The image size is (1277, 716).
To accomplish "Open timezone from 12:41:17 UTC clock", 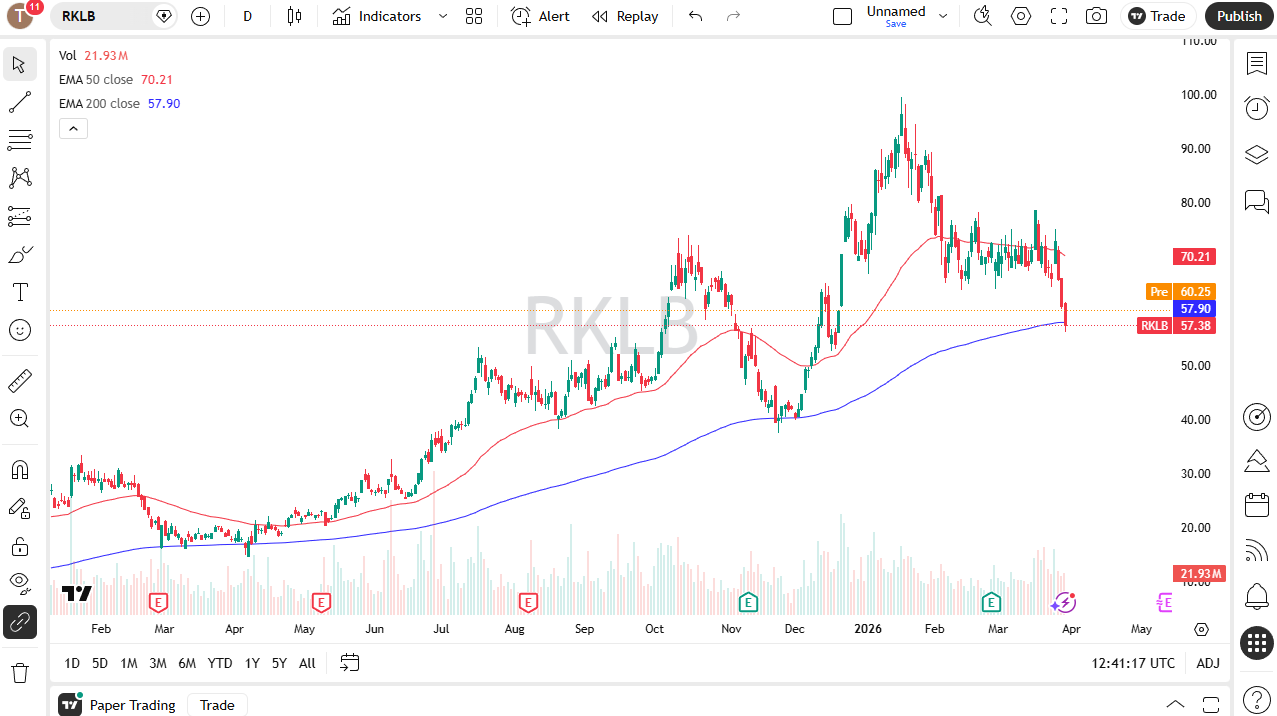I will [x=1133, y=663].
